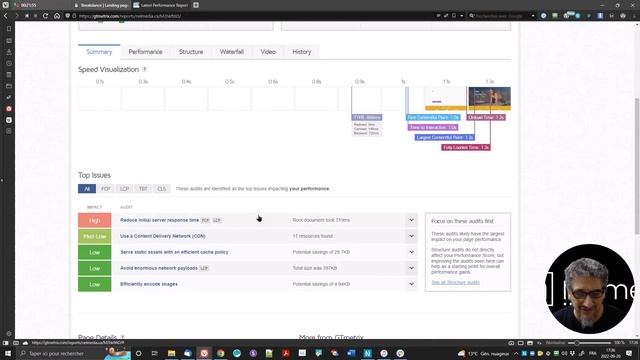640x360 pixels.
Task: Expand Use a Content Delivery Network audit
Action: (x=411, y=236)
